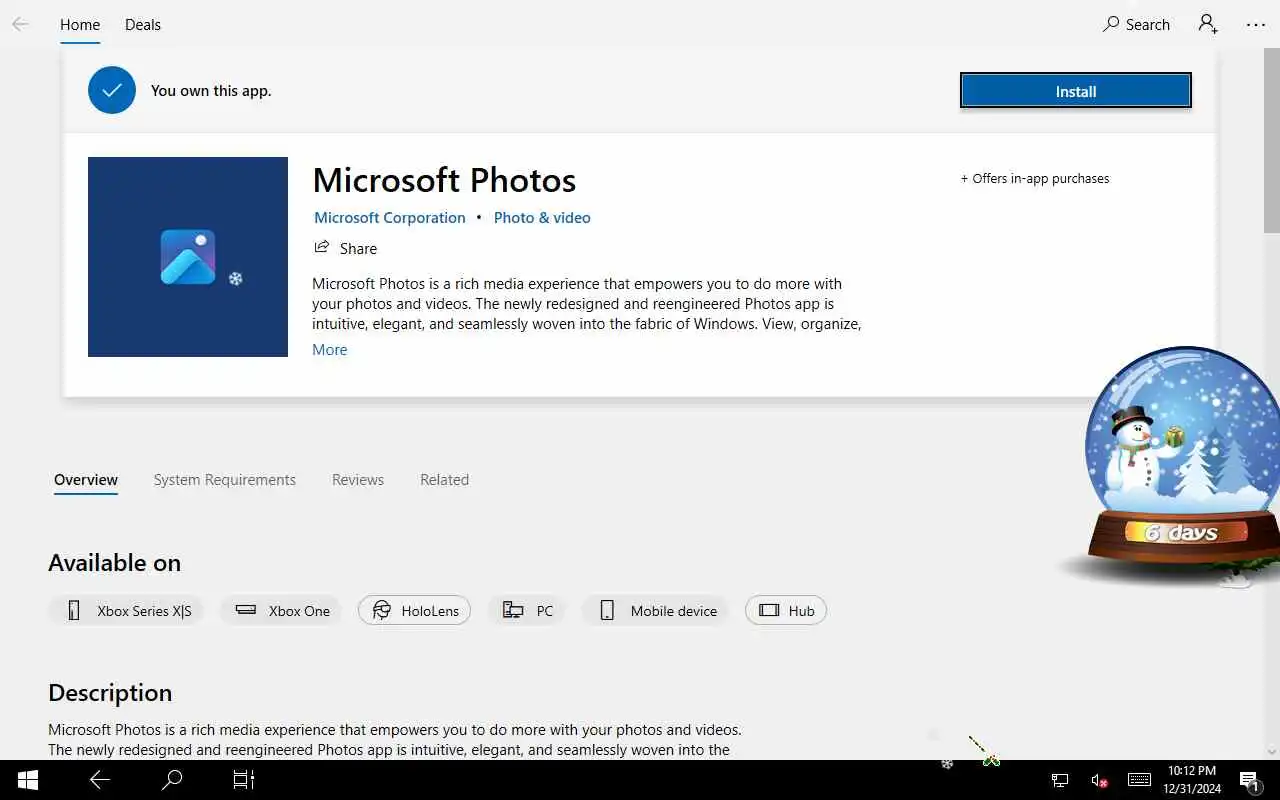Share the Microsoft Photos app
This screenshot has height=800, width=1280.
[345, 248]
